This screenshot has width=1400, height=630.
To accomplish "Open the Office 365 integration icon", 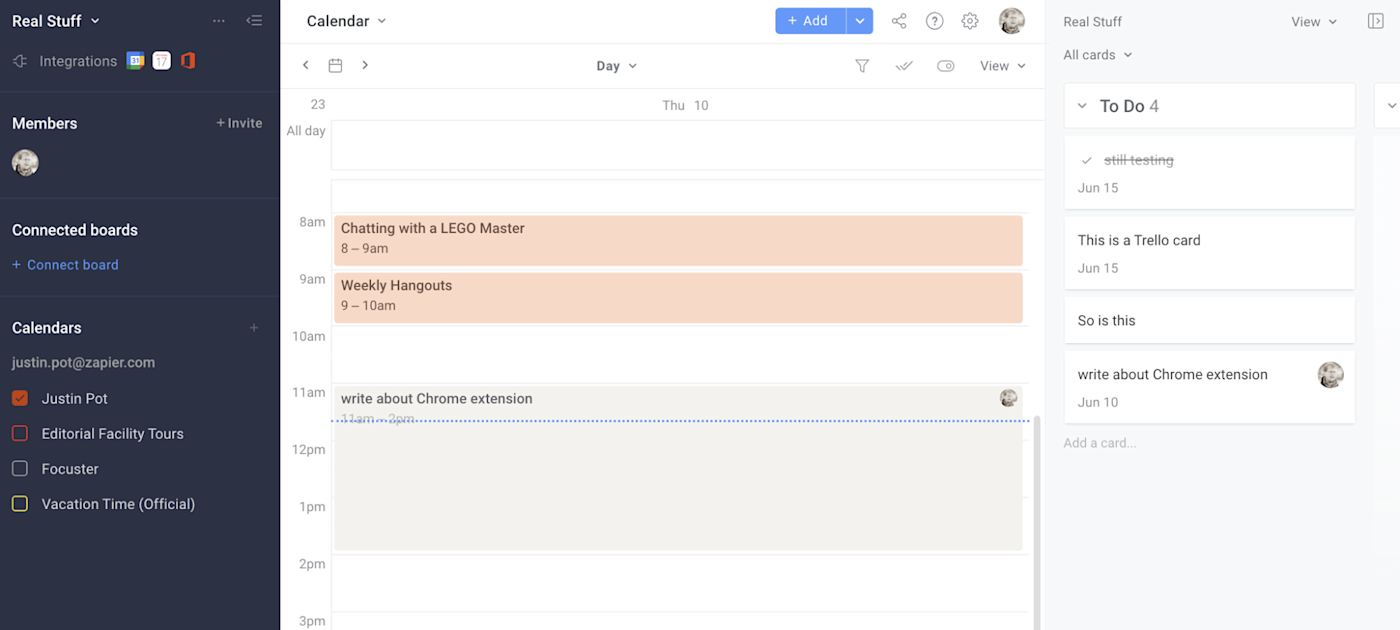I will tap(187, 61).
